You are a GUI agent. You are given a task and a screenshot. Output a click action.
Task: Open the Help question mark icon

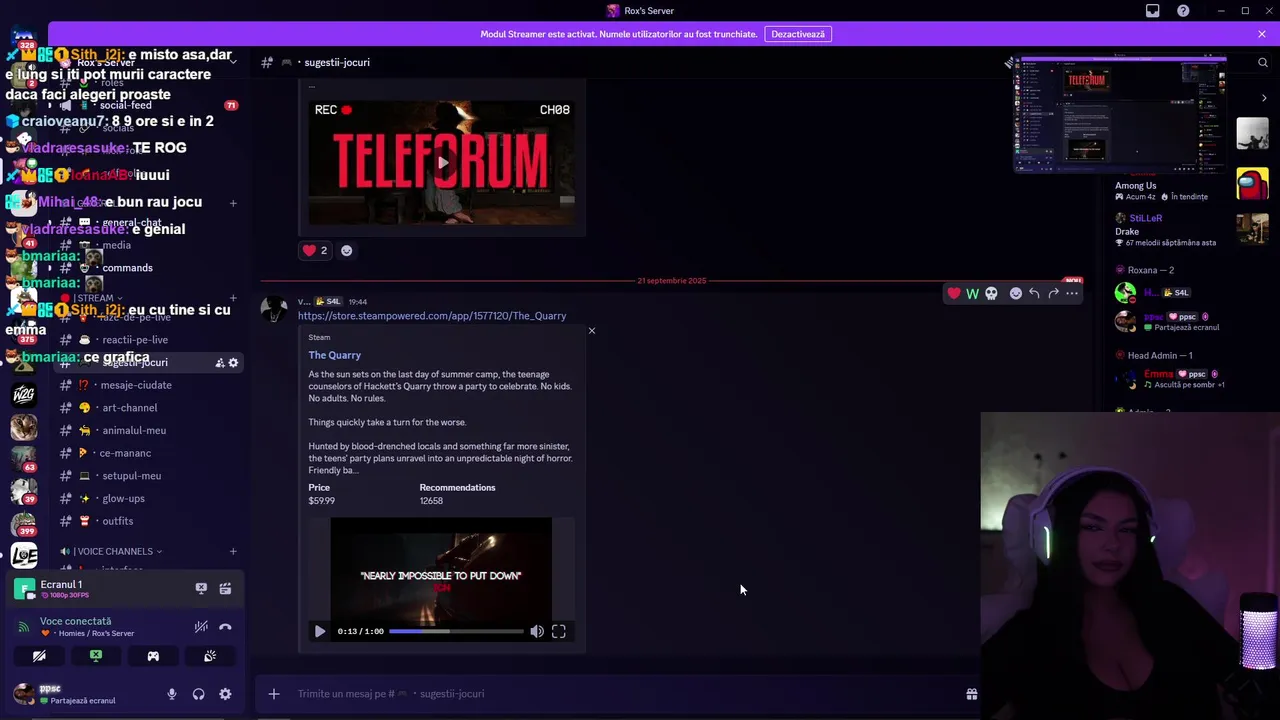click(x=1183, y=11)
